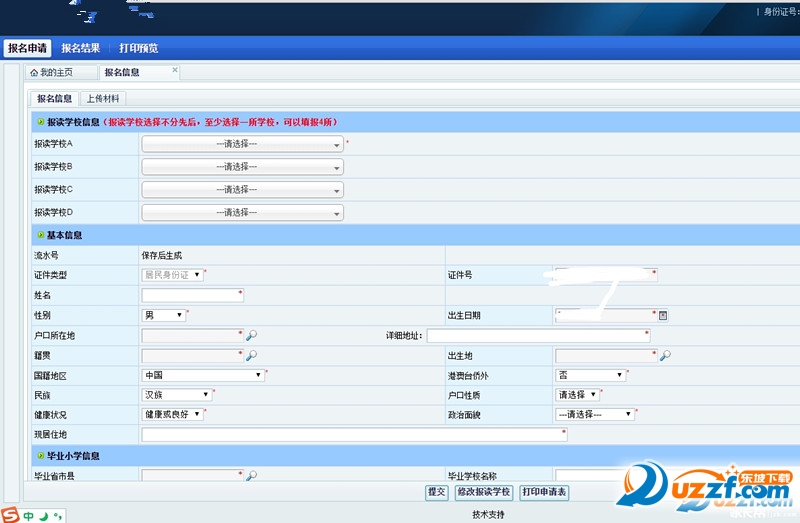This screenshot has height=523, width=800.
Task: Click the 技术支持 text at bottom
Action: 488,514
